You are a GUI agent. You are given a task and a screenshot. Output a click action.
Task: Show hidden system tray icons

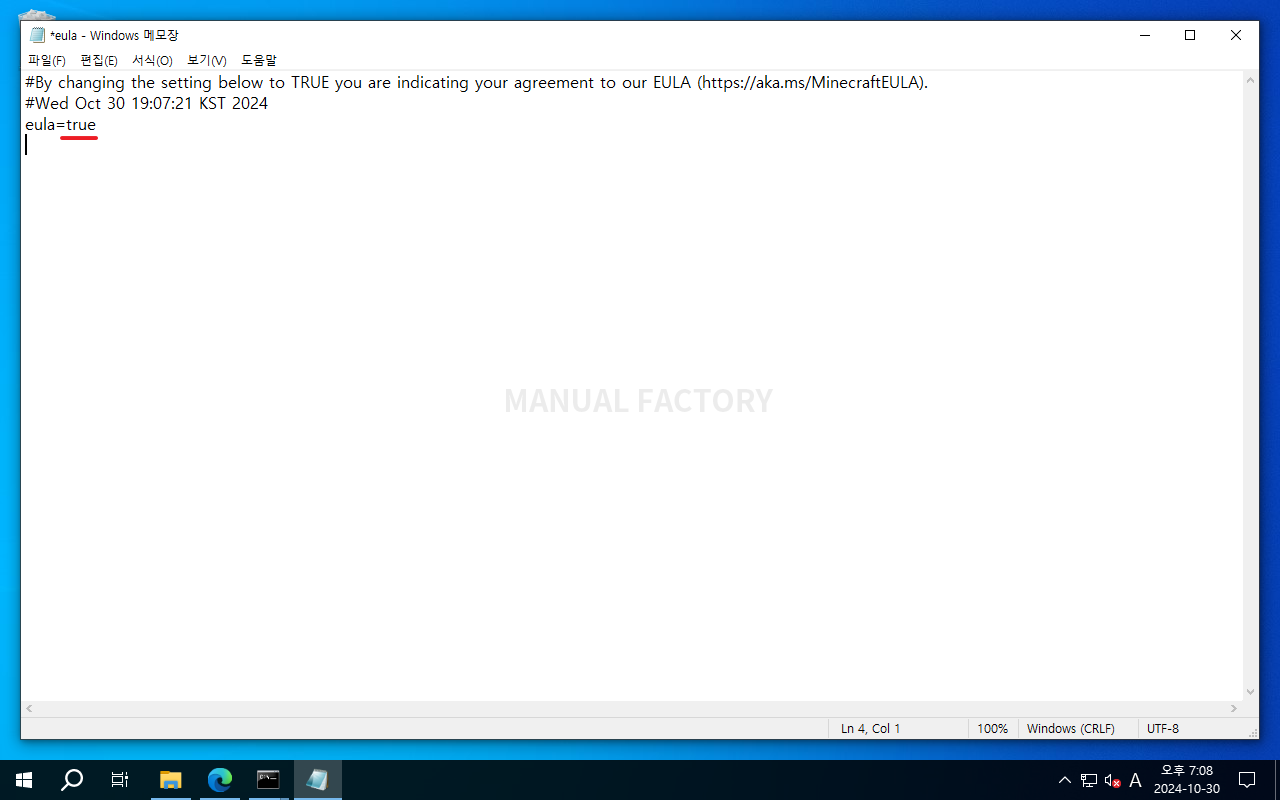(1064, 781)
